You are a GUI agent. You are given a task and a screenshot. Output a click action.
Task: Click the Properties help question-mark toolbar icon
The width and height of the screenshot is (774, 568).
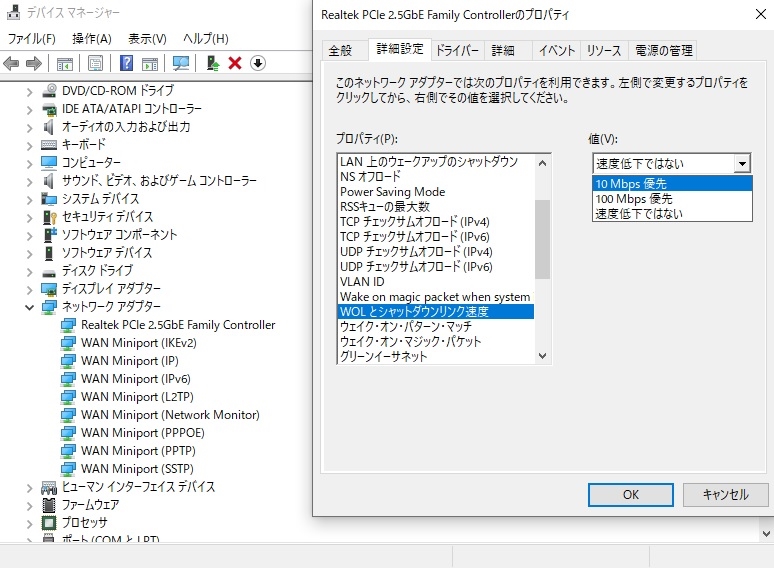point(126,63)
